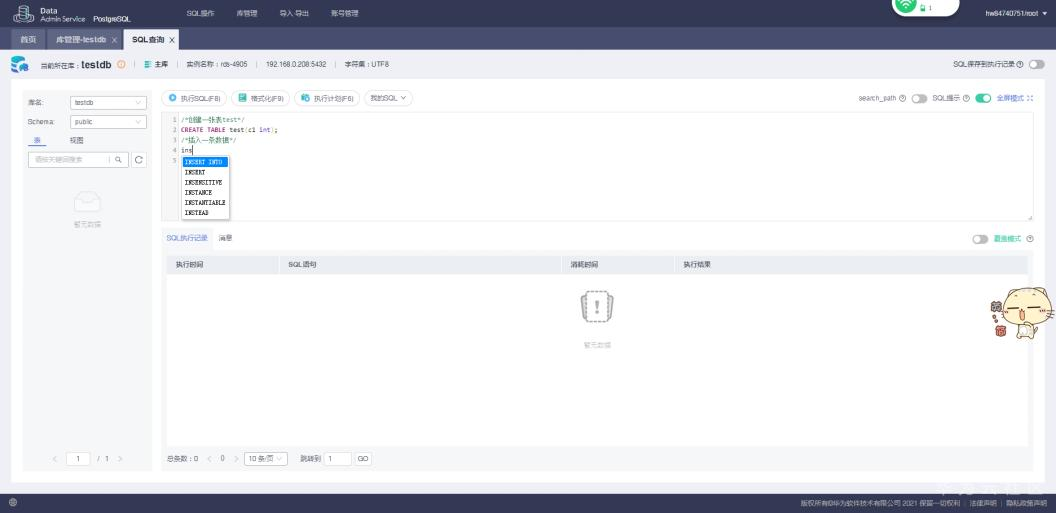Click help icon next to SQL提示
Viewport: 1056px width, 513px height.
(966, 98)
